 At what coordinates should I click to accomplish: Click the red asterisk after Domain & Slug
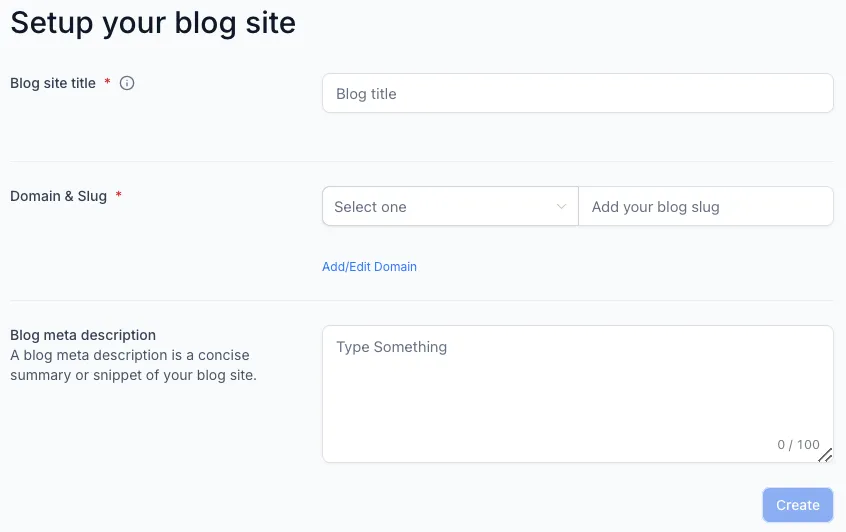coord(119,194)
